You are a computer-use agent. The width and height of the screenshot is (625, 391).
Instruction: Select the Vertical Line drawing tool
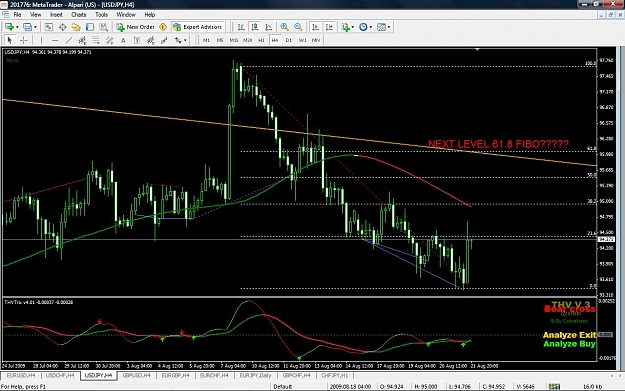pos(41,40)
